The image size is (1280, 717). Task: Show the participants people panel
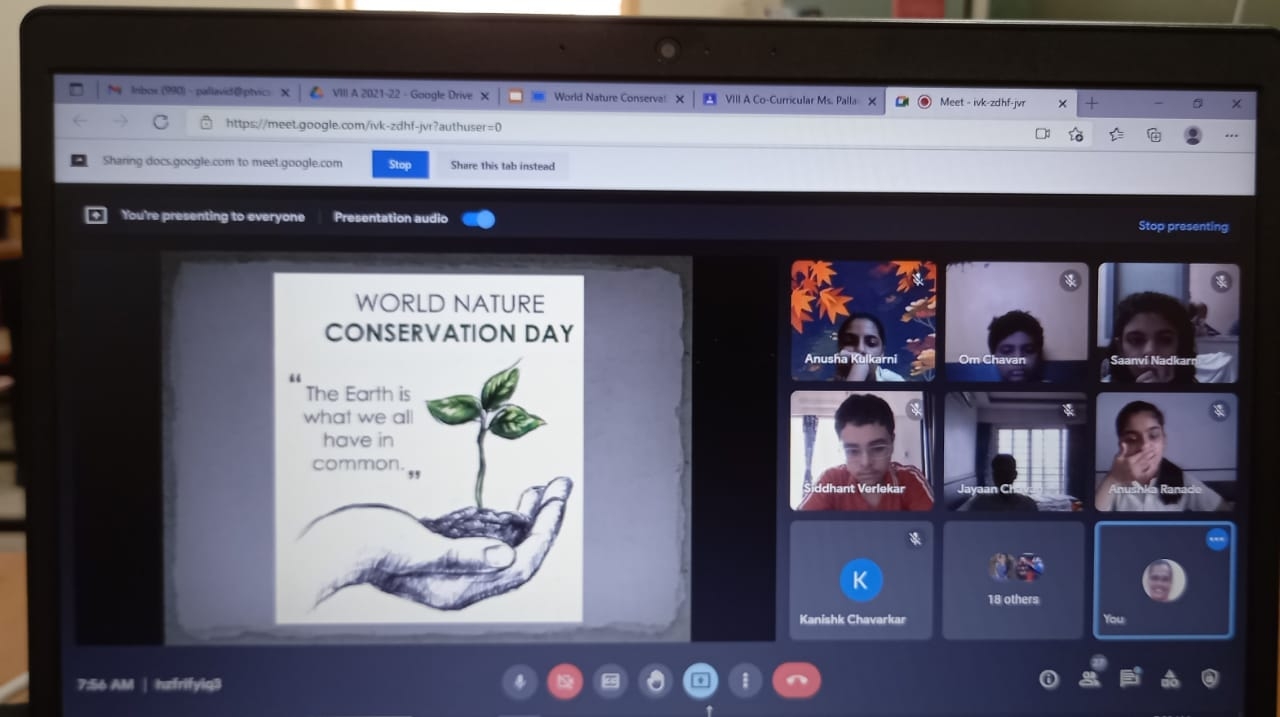click(x=1089, y=679)
